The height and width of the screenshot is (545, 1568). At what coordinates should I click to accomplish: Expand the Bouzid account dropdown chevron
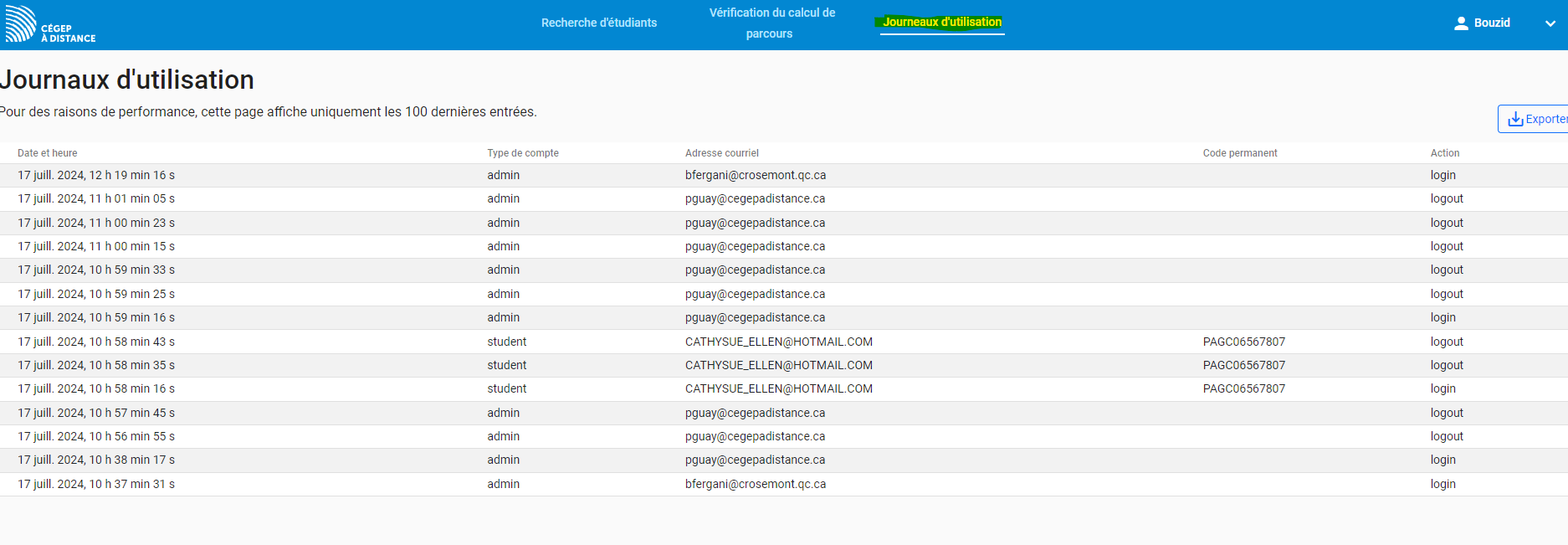(x=1550, y=23)
